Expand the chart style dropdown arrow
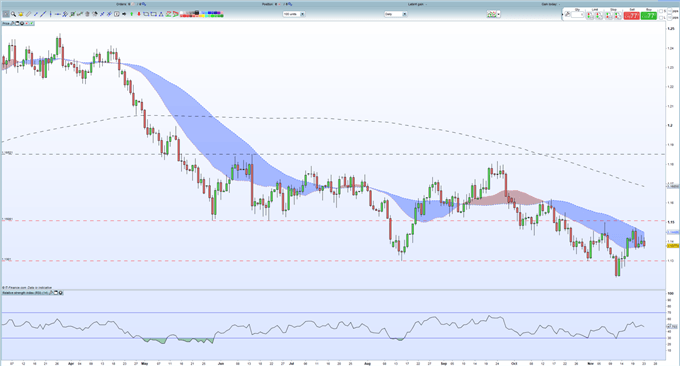680x366 pixels. click(x=499, y=14)
